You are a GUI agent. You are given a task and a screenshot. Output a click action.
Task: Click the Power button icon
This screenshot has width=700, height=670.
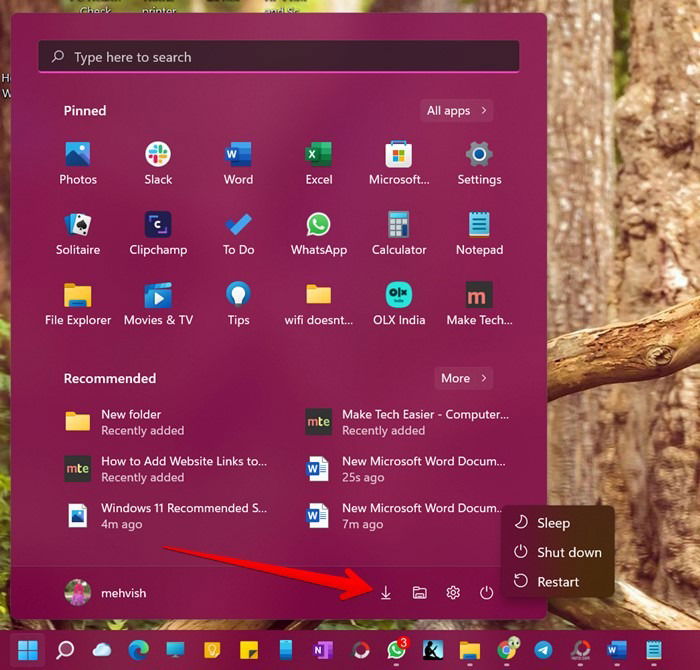(486, 593)
